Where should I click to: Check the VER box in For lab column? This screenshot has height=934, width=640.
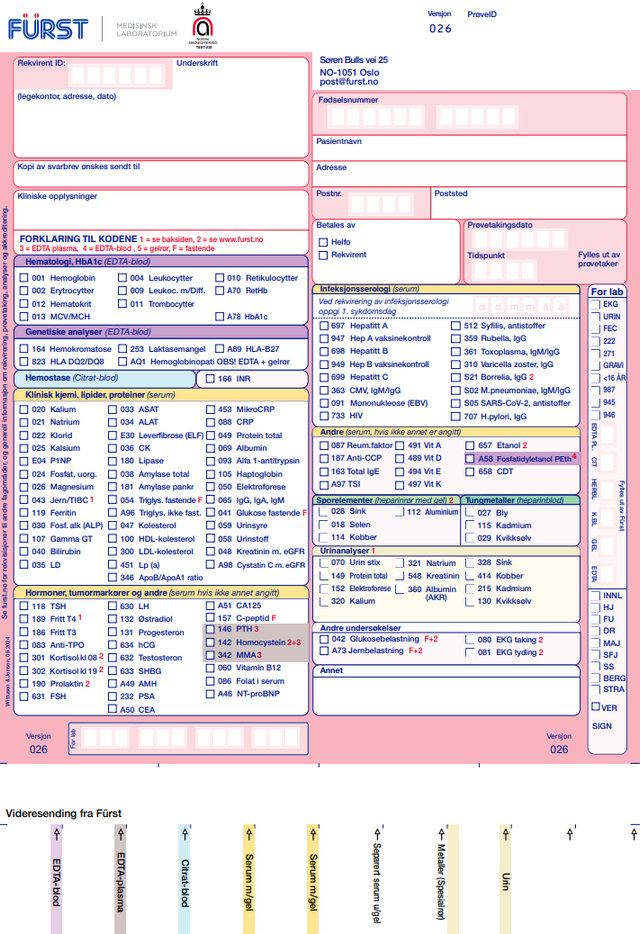click(x=595, y=706)
